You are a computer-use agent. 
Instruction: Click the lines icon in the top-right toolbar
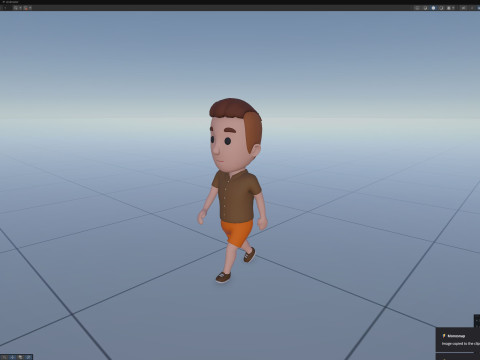tap(417, 8)
